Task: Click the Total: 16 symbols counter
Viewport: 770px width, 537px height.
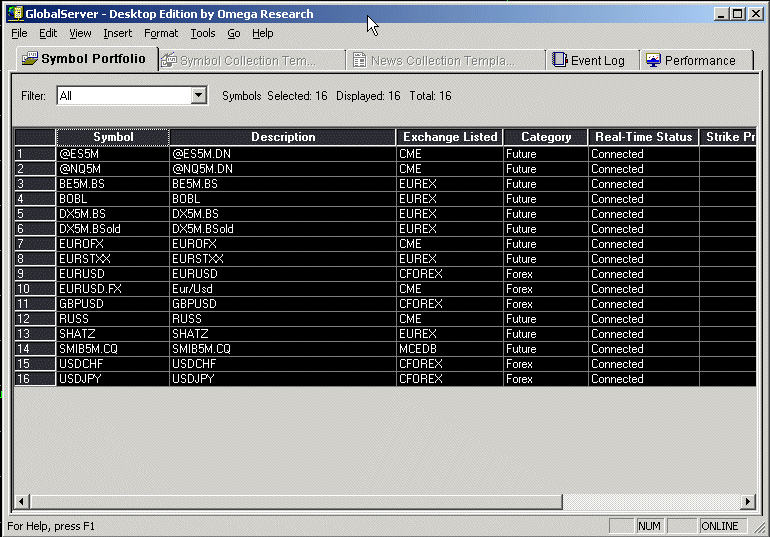Action: 430,96
